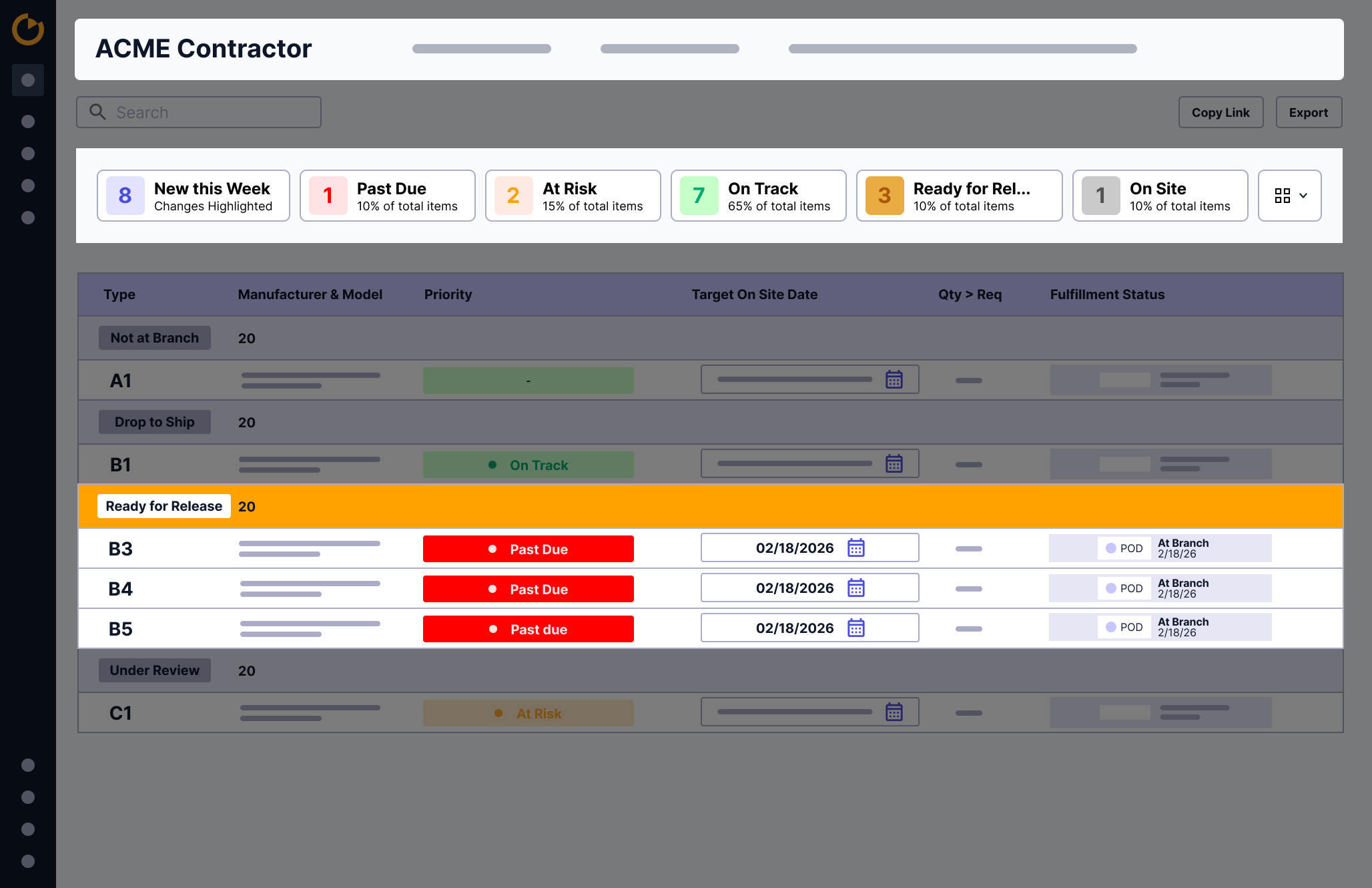The height and width of the screenshot is (888, 1372).
Task: Select the On Site summary tab
Action: pyautogui.click(x=1160, y=196)
